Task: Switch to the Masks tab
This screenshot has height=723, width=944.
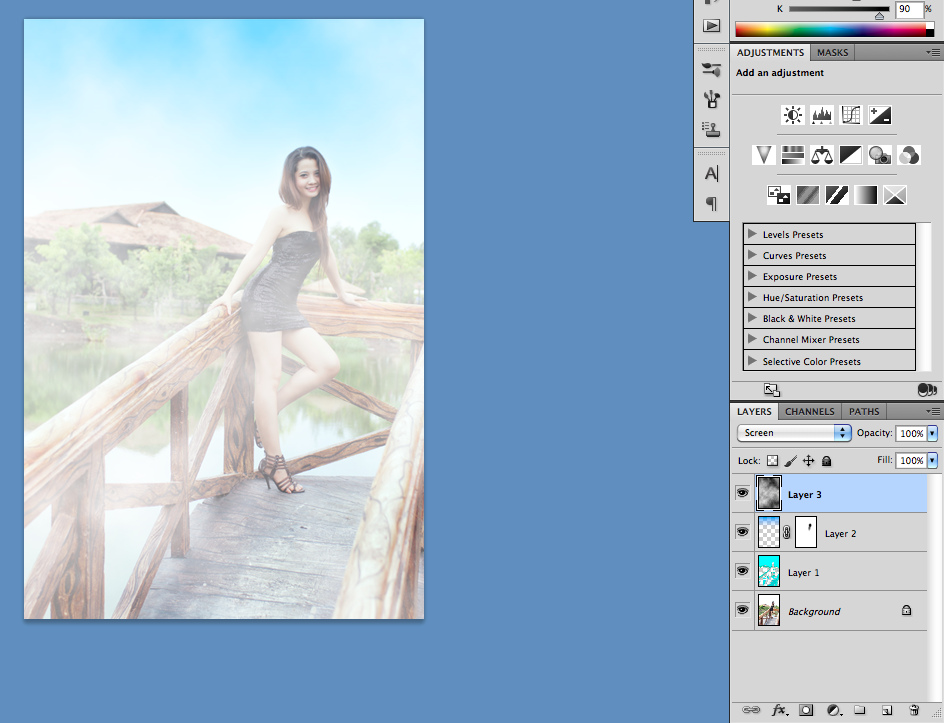Action: click(832, 52)
